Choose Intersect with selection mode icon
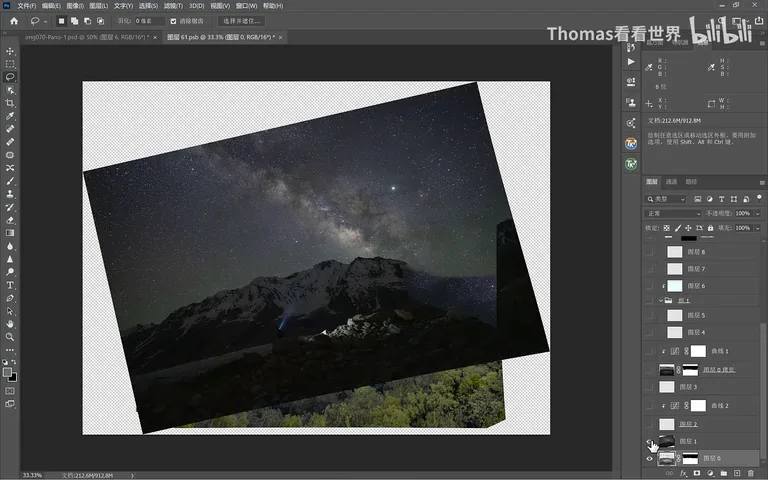Viewport: 768px width, 480px height. [x=100, y=21]
